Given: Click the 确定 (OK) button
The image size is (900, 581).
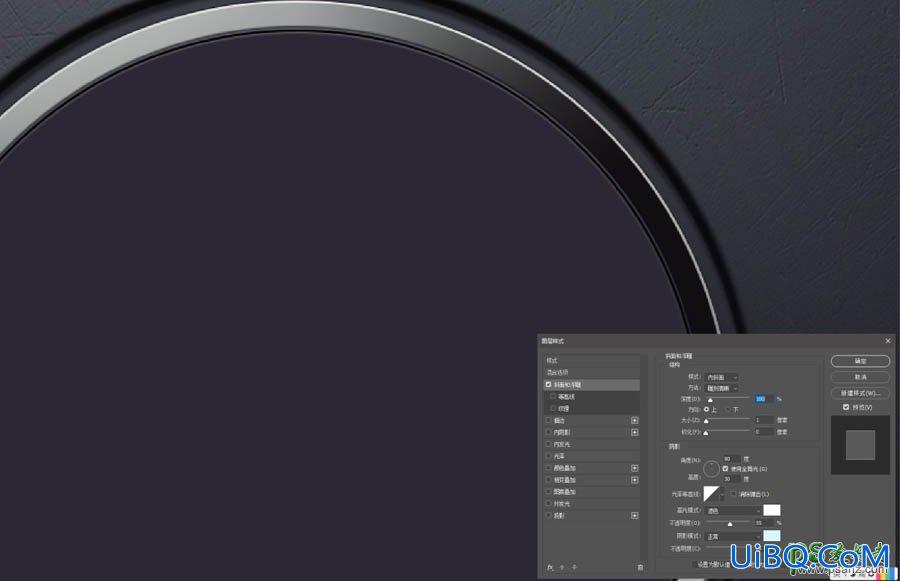Looking at the screenshot, I should (860, 361).
